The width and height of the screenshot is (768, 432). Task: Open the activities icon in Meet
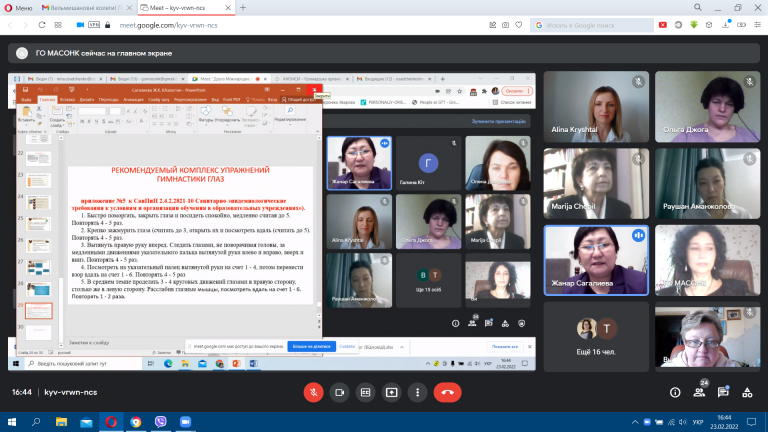coord(747,392)
